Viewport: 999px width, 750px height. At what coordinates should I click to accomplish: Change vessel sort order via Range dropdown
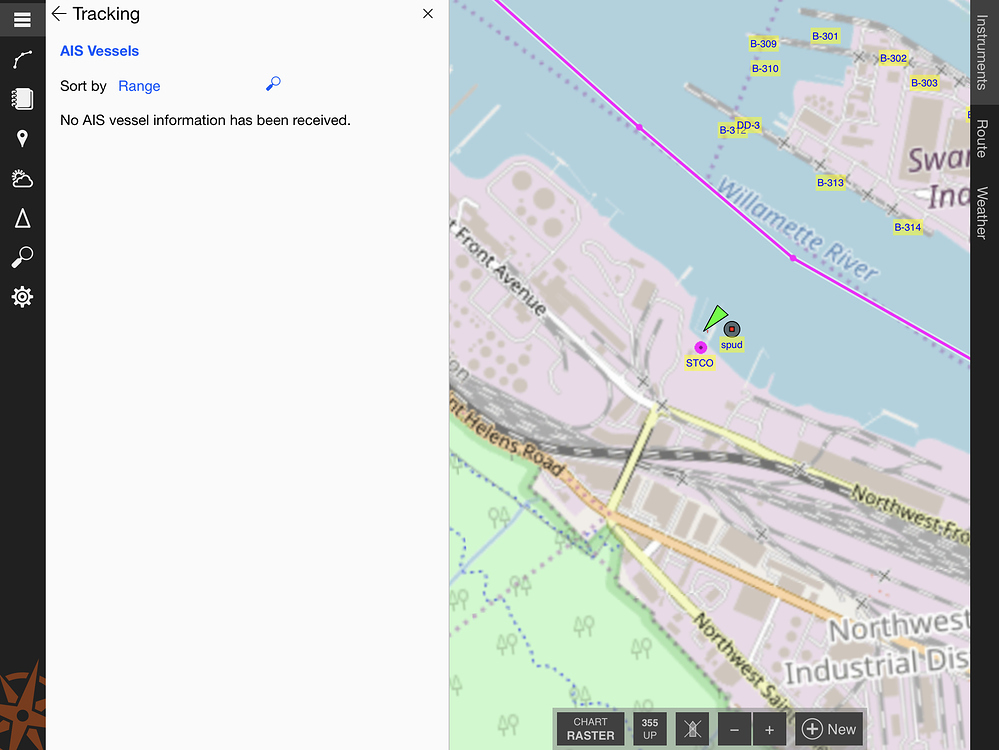[x=139, y=86]
